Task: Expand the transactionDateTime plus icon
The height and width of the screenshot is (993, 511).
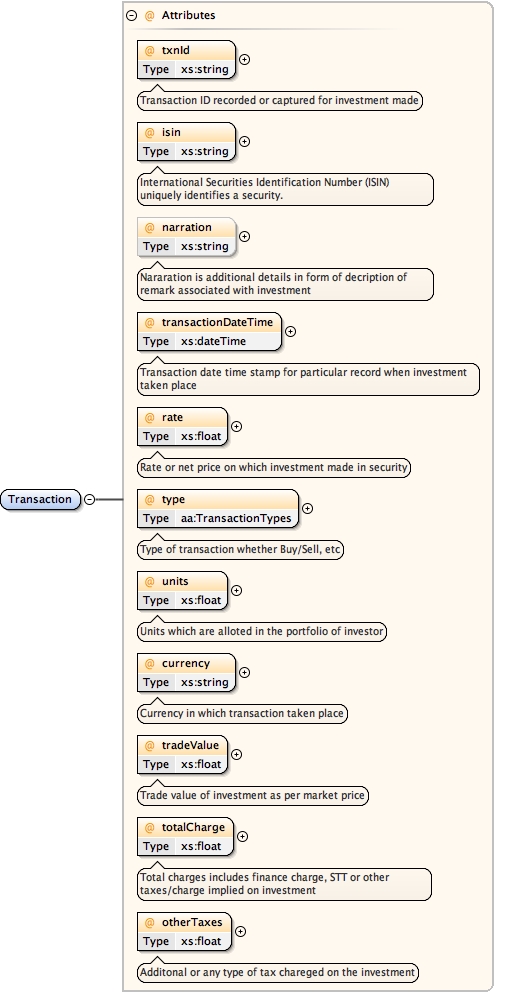Action: coord(291,331)
